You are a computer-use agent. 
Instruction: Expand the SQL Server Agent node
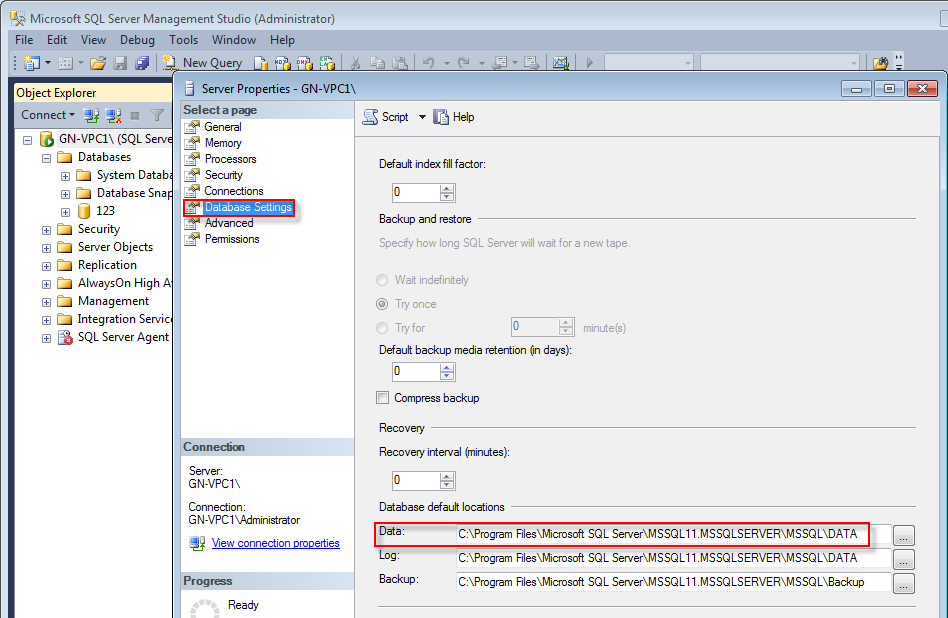(x=47, y=339)
